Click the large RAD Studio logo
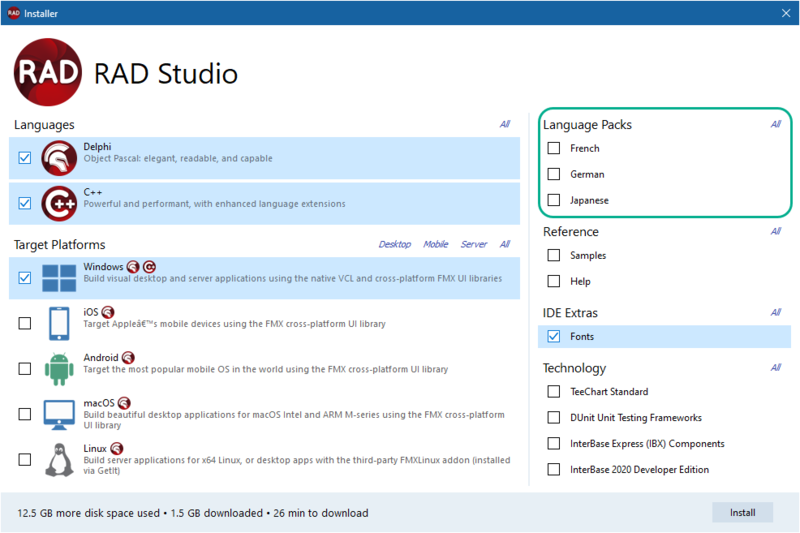800x533 pixels. pyautogui.click(x=47, y=72)
